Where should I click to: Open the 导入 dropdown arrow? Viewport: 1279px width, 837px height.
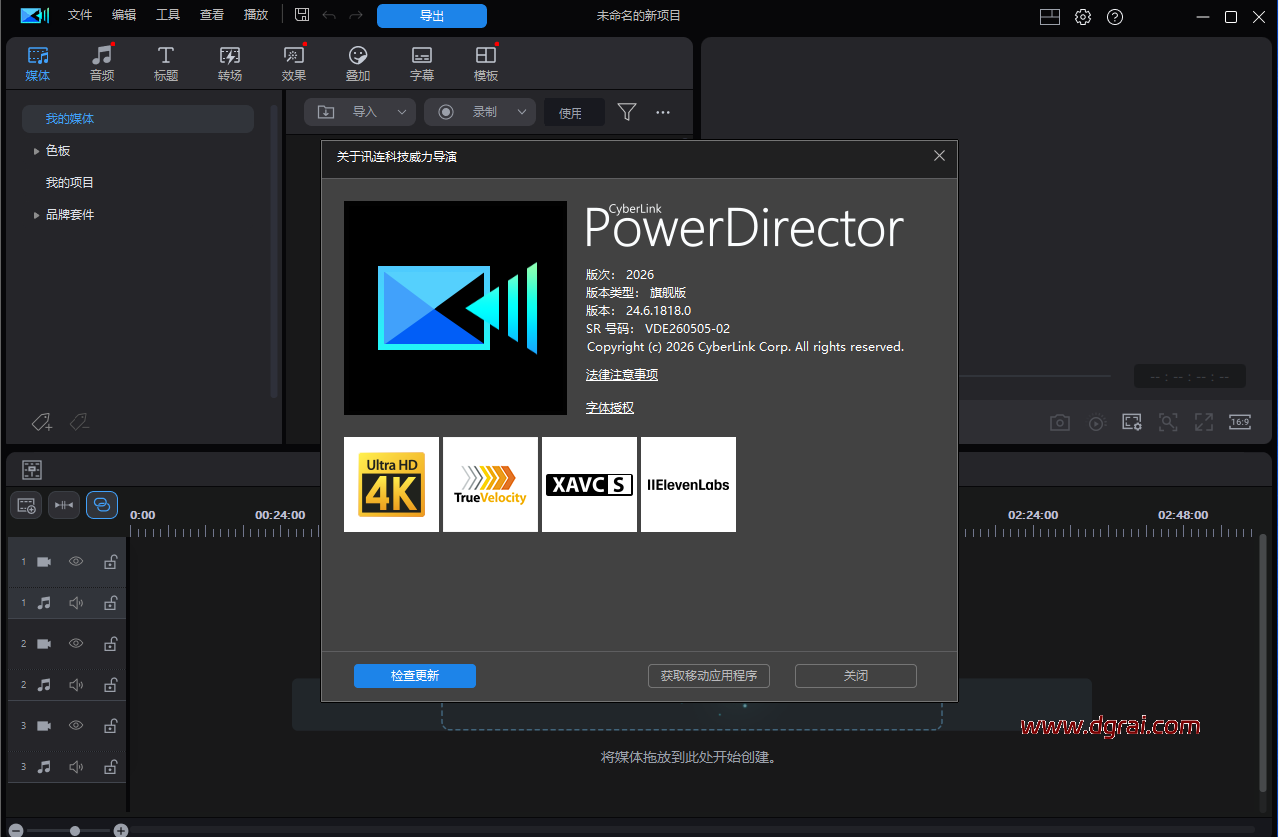click(402, 112)
